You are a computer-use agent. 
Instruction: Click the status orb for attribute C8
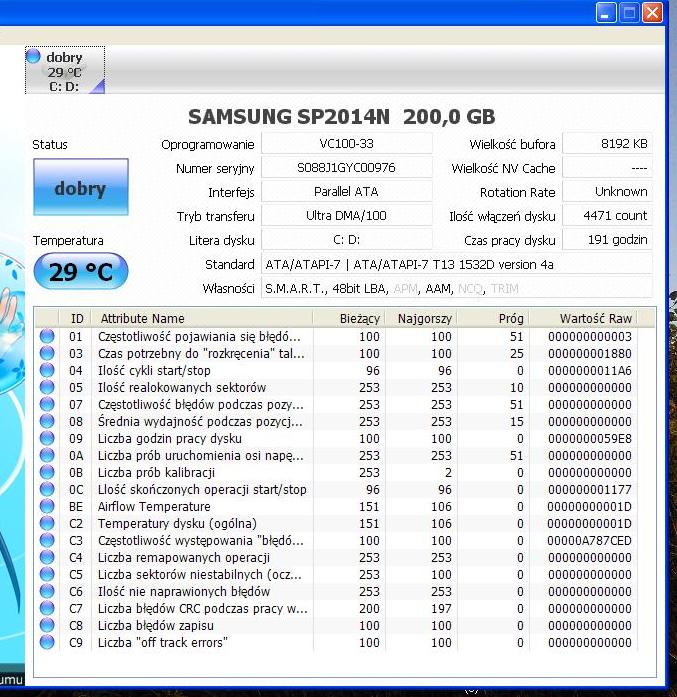tap(47, 625)
